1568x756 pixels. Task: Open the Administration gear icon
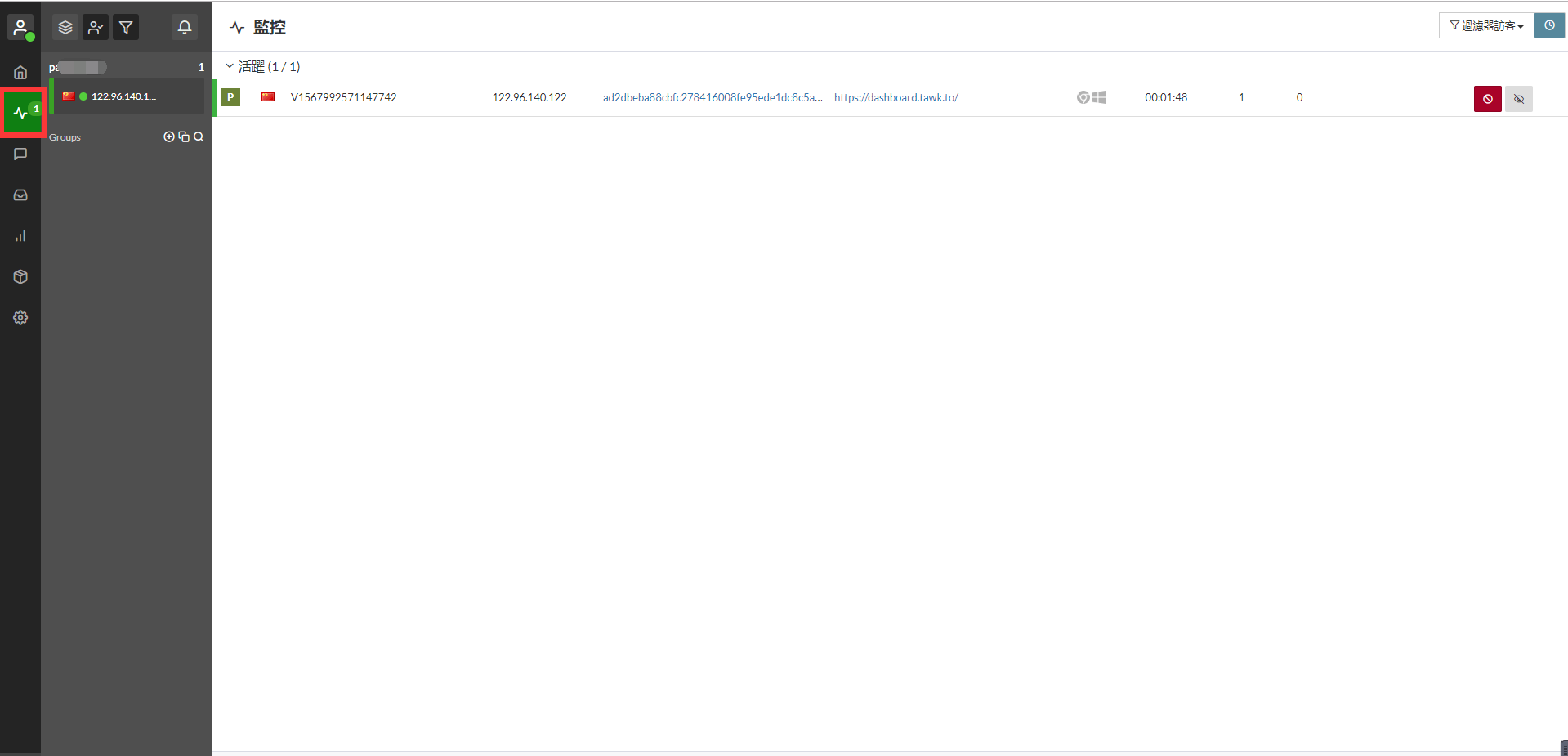click(20, 318)
